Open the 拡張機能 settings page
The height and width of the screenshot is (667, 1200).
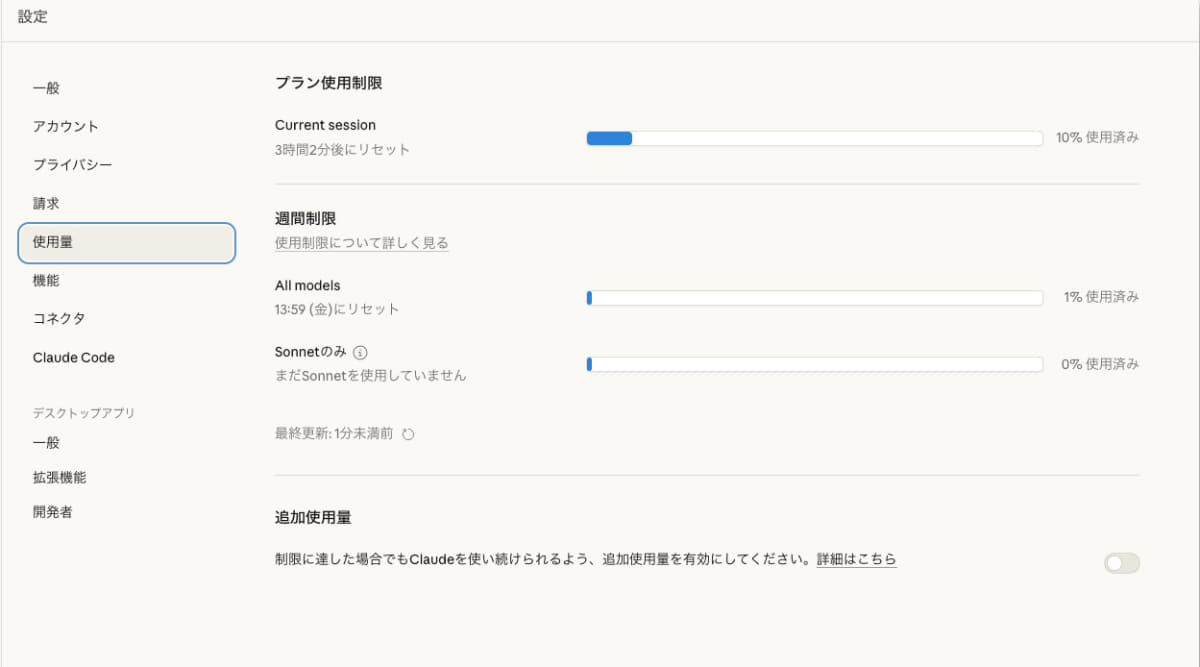click(x=61, y=477)
